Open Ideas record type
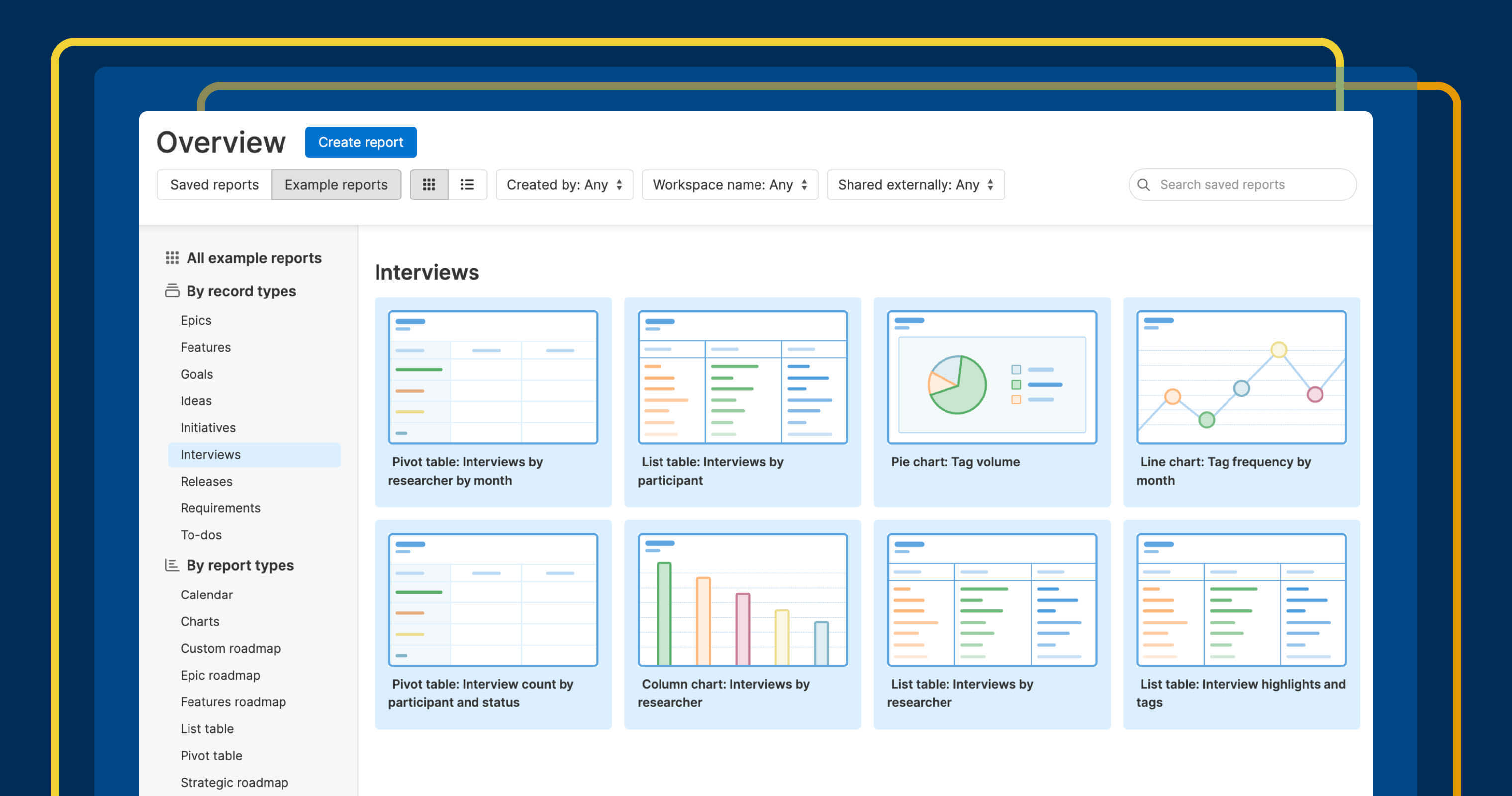The height and width of the screenshot is (796, 1512). [196, 401]
